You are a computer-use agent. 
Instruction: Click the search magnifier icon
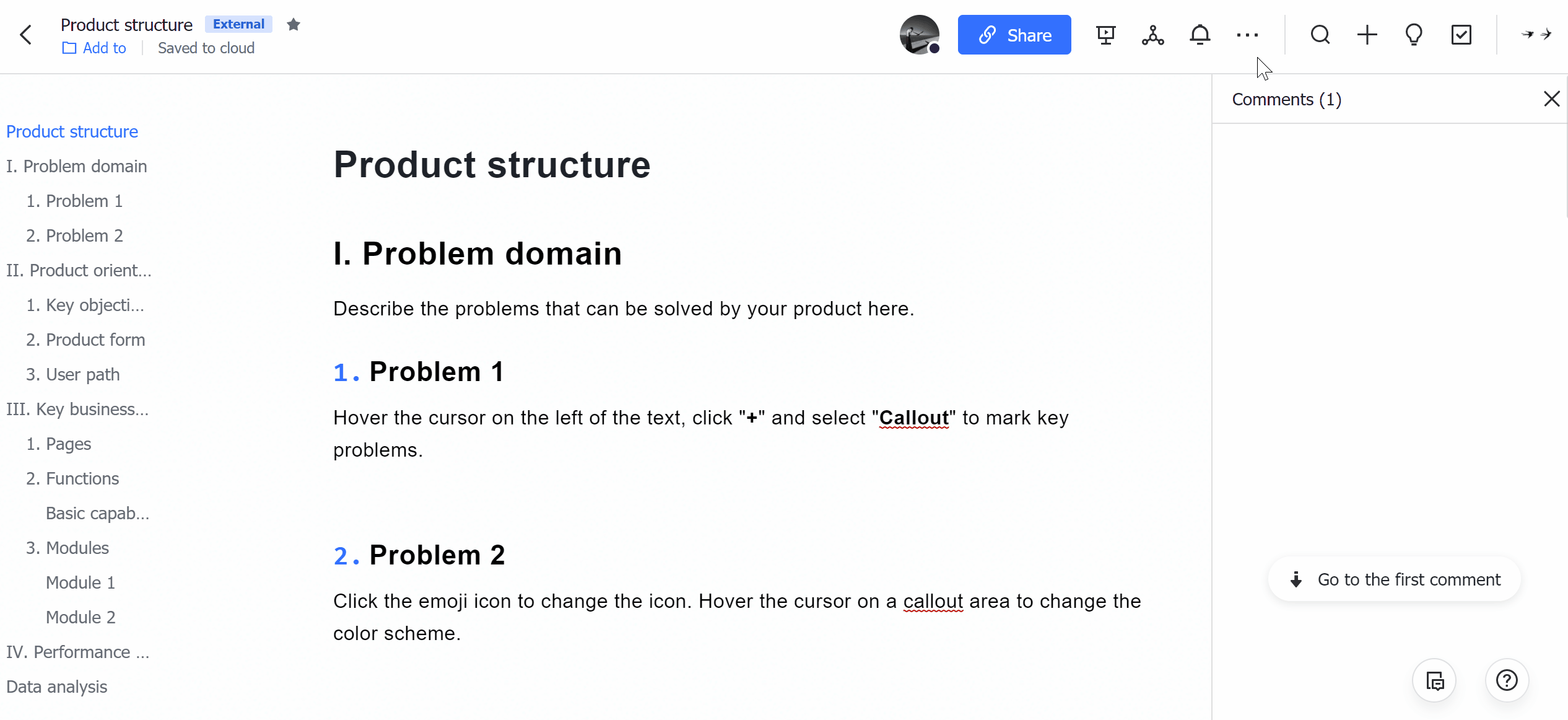click(x=1320, y=35)
